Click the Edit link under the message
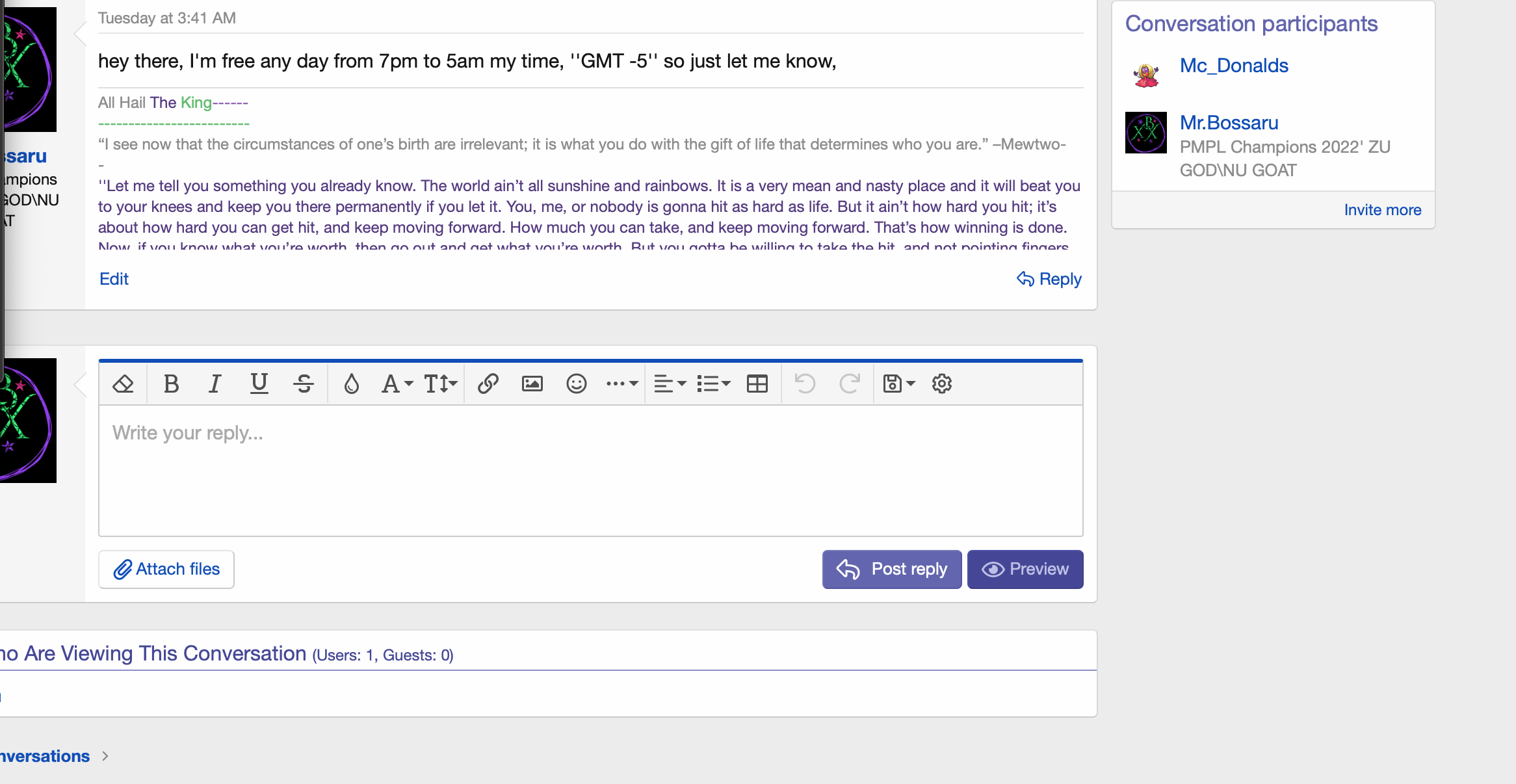The width and height of the screenshot is (1516, 784). pos(114,279)
